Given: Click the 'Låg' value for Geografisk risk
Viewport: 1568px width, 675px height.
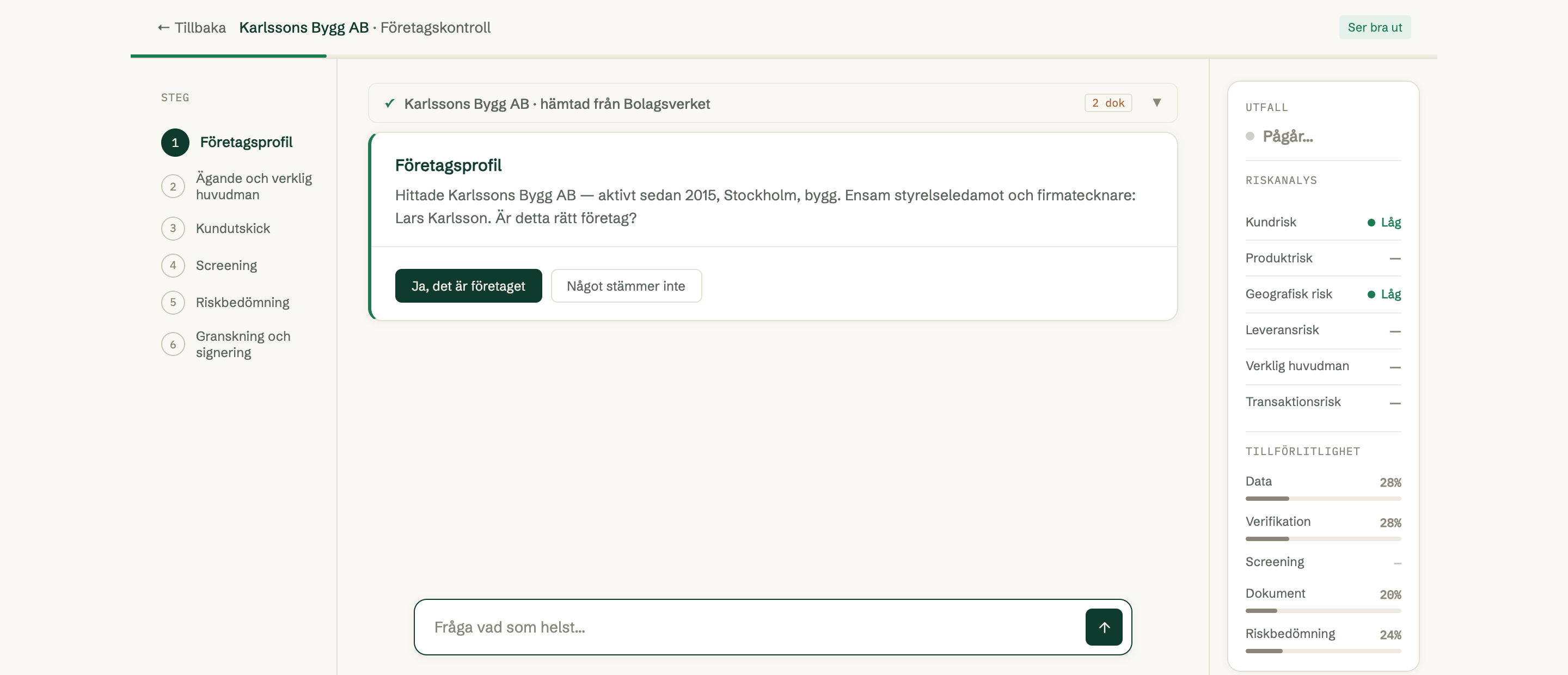Looking at the screenshot, I should point(1391,294).
